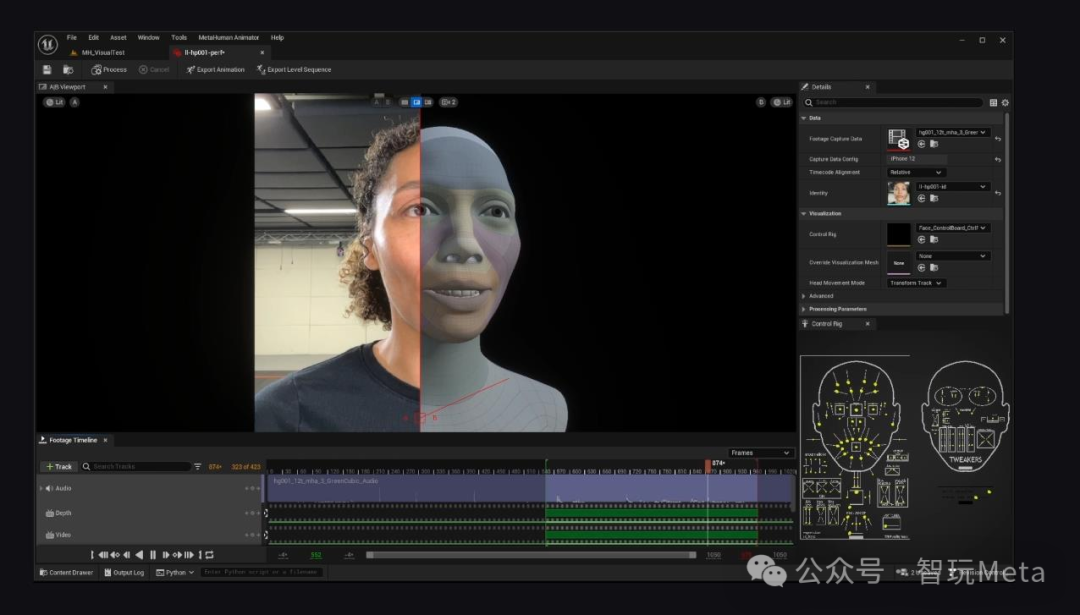Reset Capture Data Config to default
The height and width of the screenshot is (615, 1080).
point(998,160)
